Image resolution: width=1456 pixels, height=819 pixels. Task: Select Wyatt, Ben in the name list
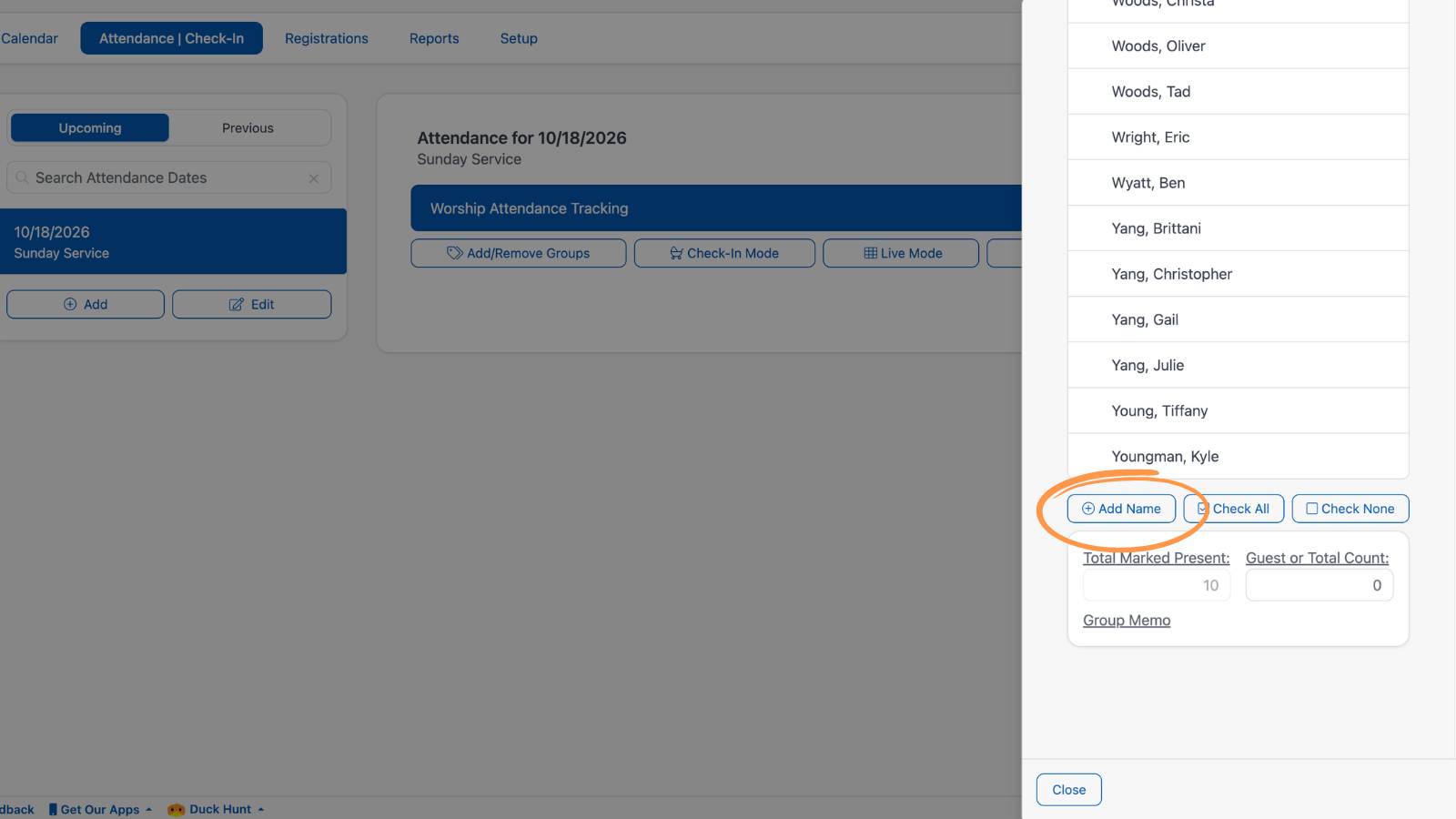[x=1238, y=183]
